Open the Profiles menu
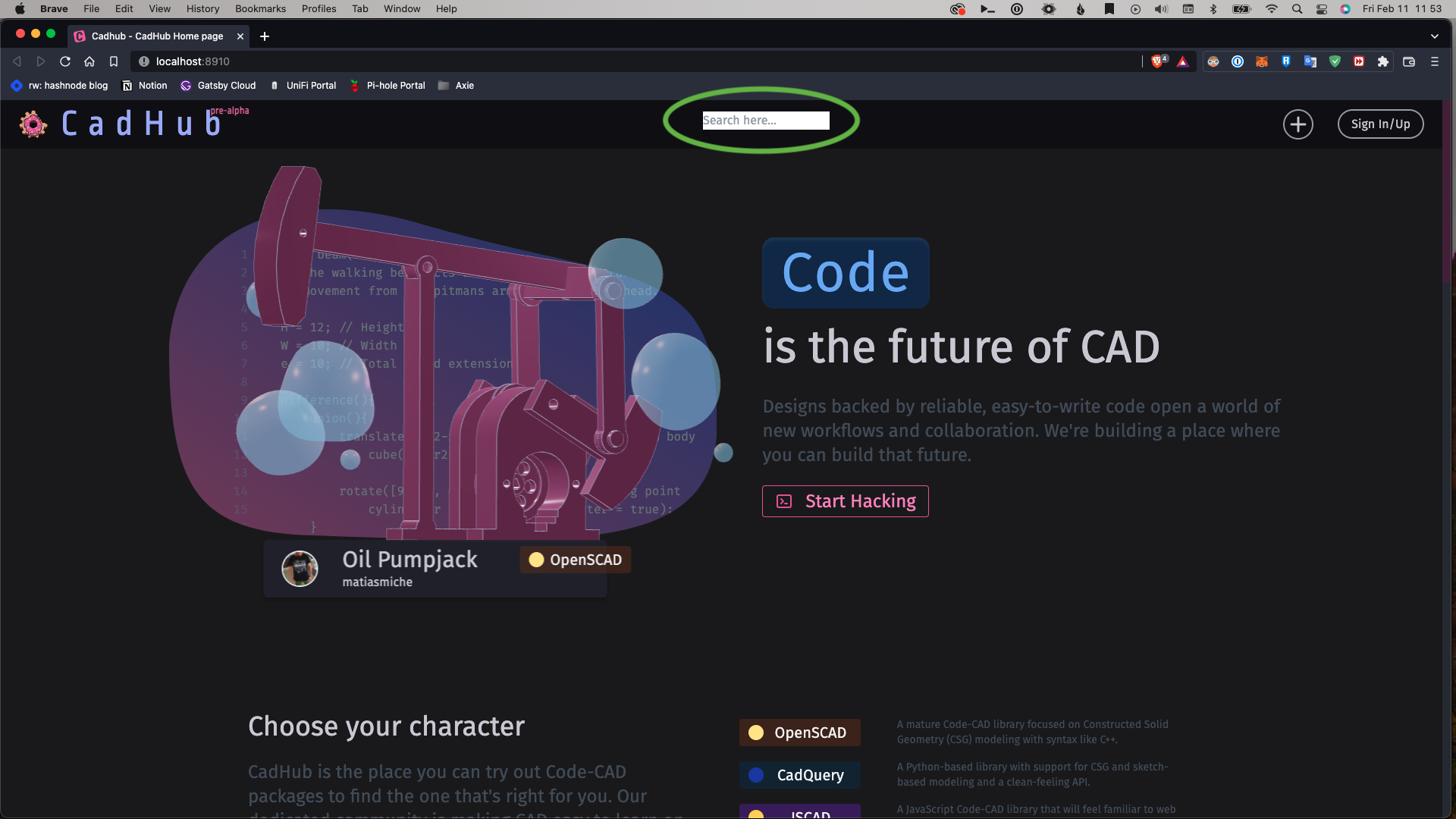 318,9
